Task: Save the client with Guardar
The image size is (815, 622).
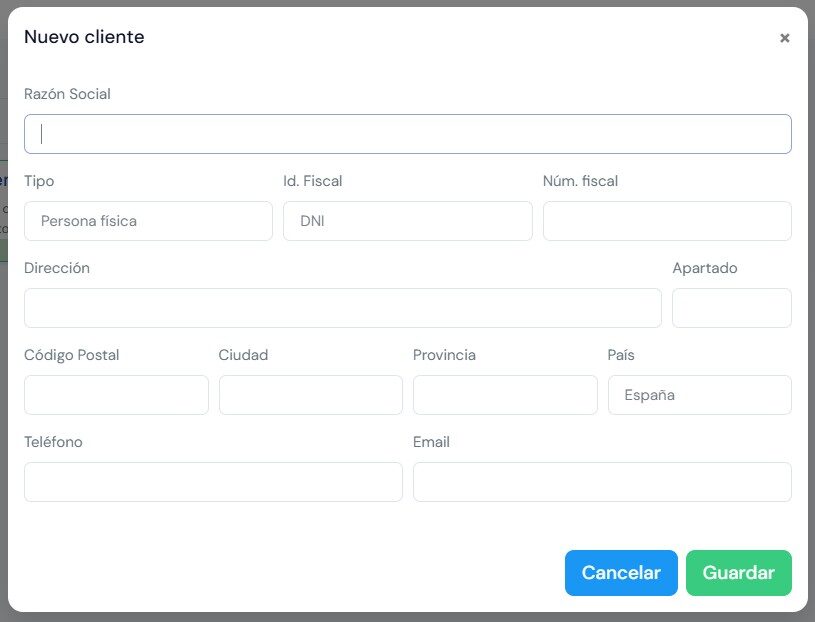Action: [x=738, y=573]
